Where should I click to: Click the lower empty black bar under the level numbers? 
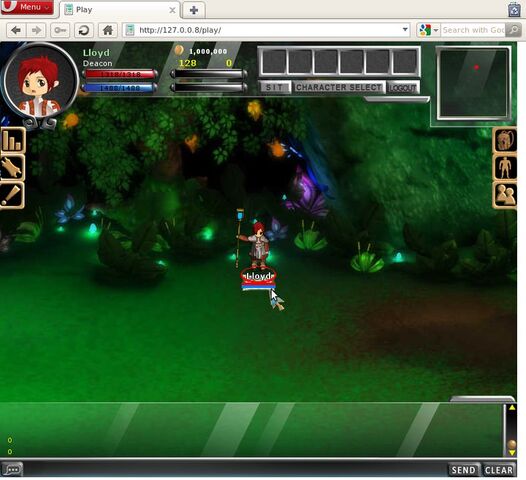(209, 88)
